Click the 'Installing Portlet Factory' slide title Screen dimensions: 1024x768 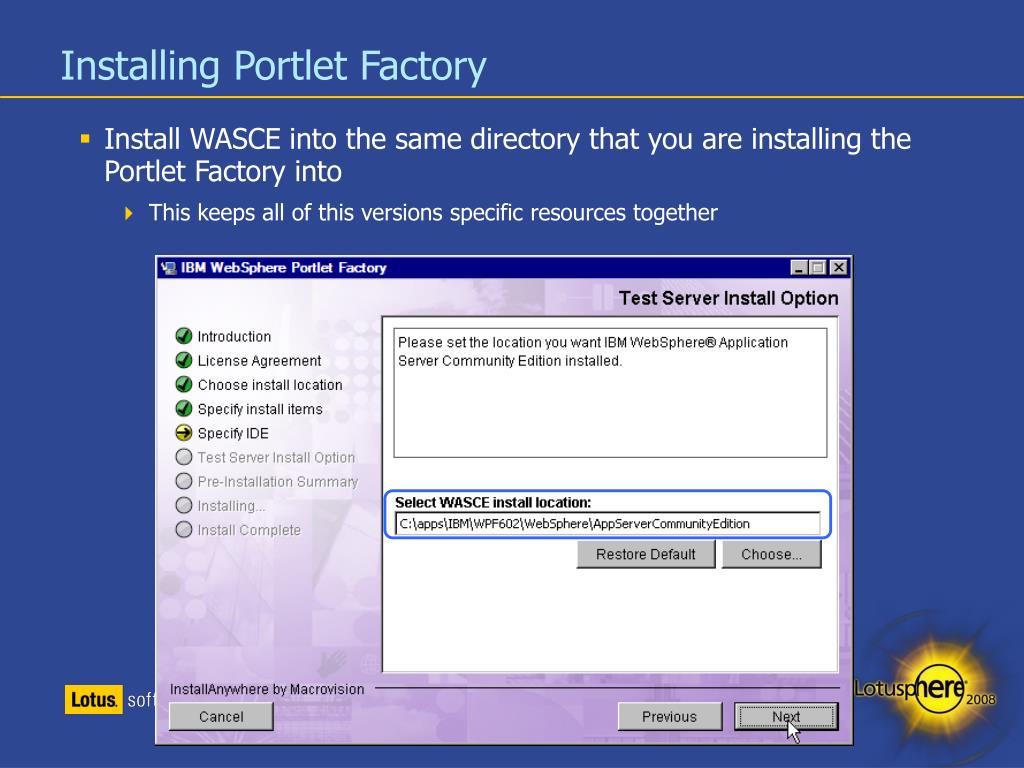pos(274,66)
